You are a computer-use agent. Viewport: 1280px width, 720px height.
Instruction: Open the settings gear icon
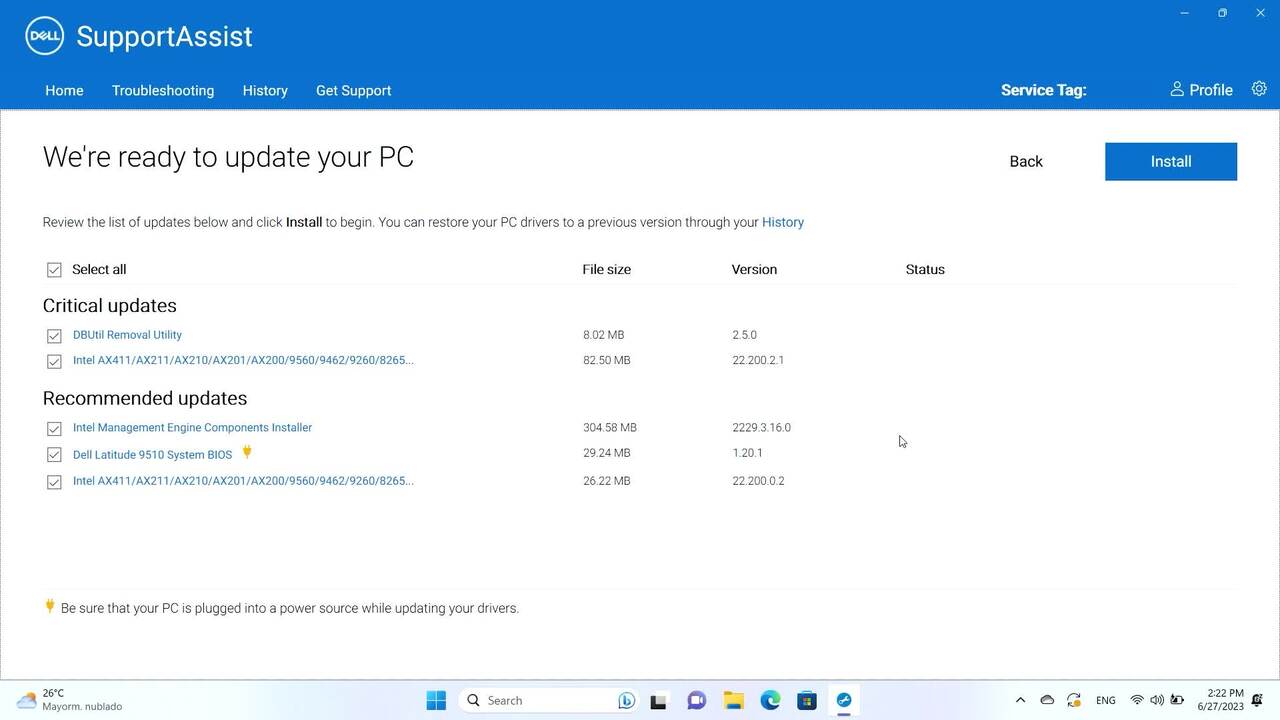[1259, 89]
